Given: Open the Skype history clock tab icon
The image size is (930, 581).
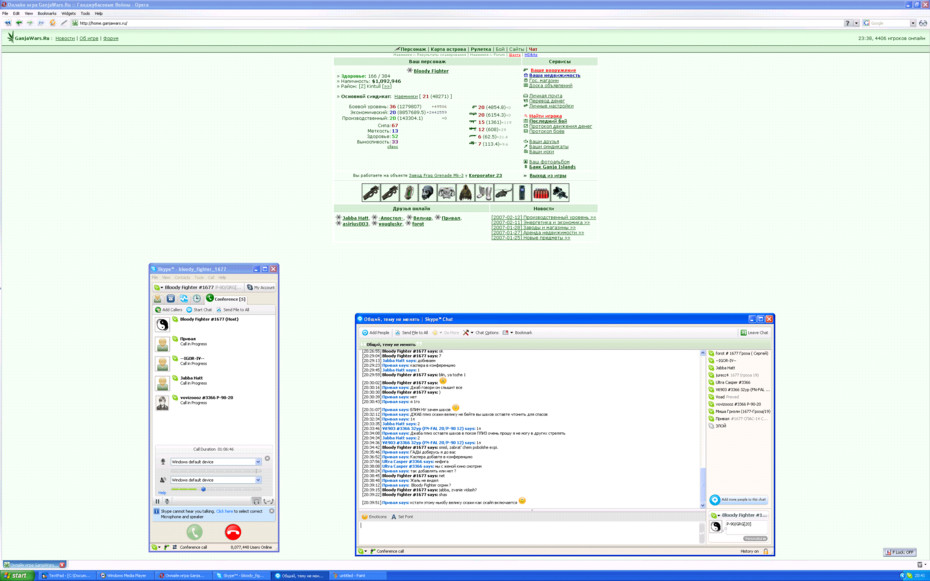Looking at the screenshot, I should (x=196, y=299).
